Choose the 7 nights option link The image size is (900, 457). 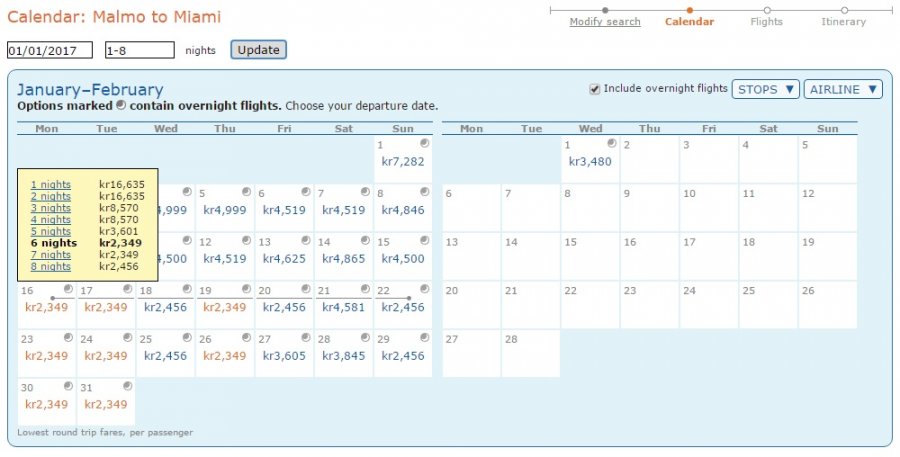pos(51,255)
